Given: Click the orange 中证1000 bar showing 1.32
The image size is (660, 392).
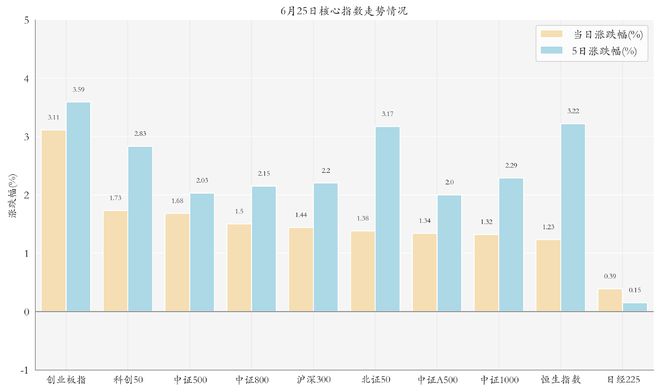Looking at the screenshot, I should tap(487, 273).
